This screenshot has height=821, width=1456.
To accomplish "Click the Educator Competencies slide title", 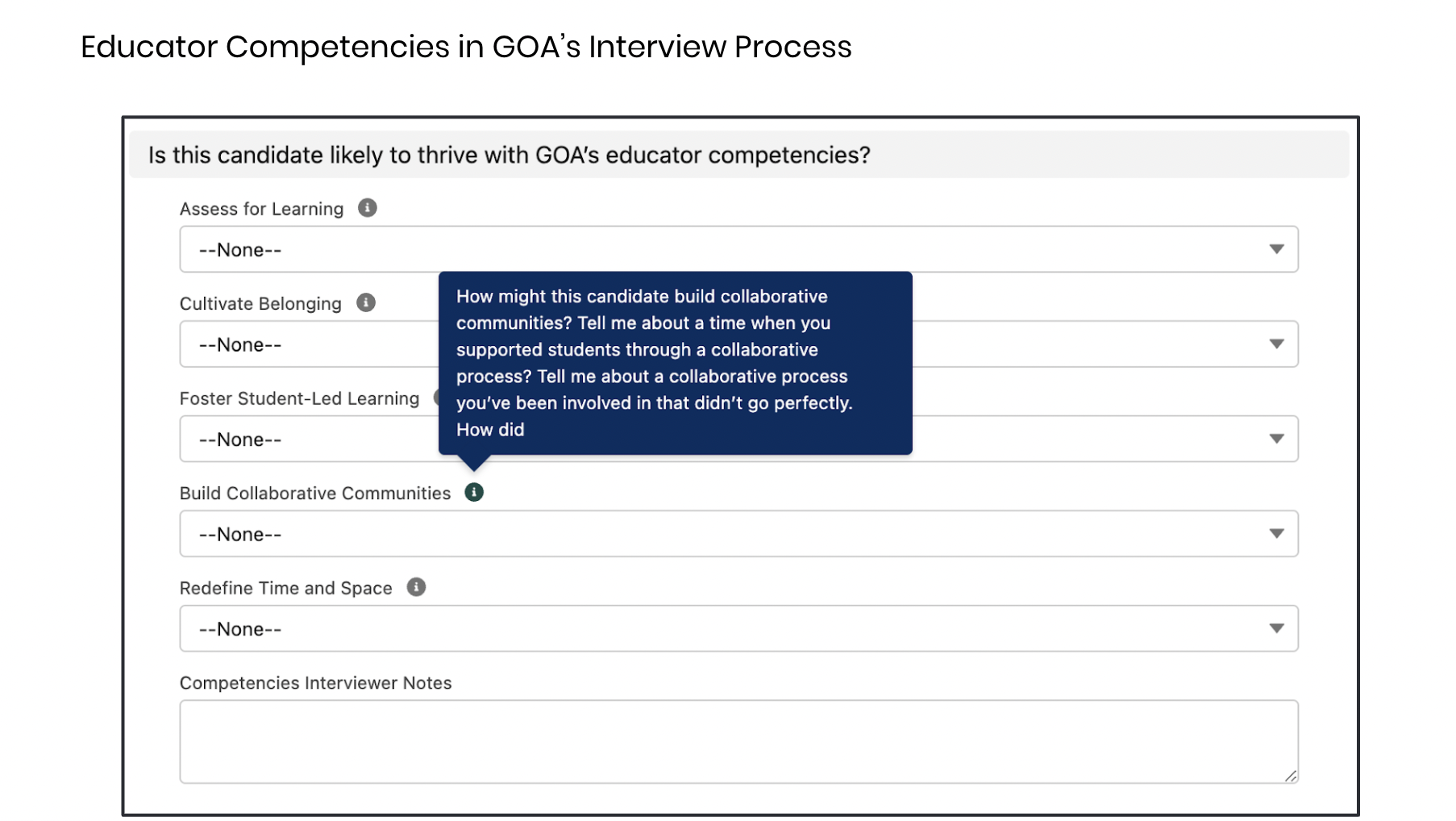I will (x=466, y=47).
